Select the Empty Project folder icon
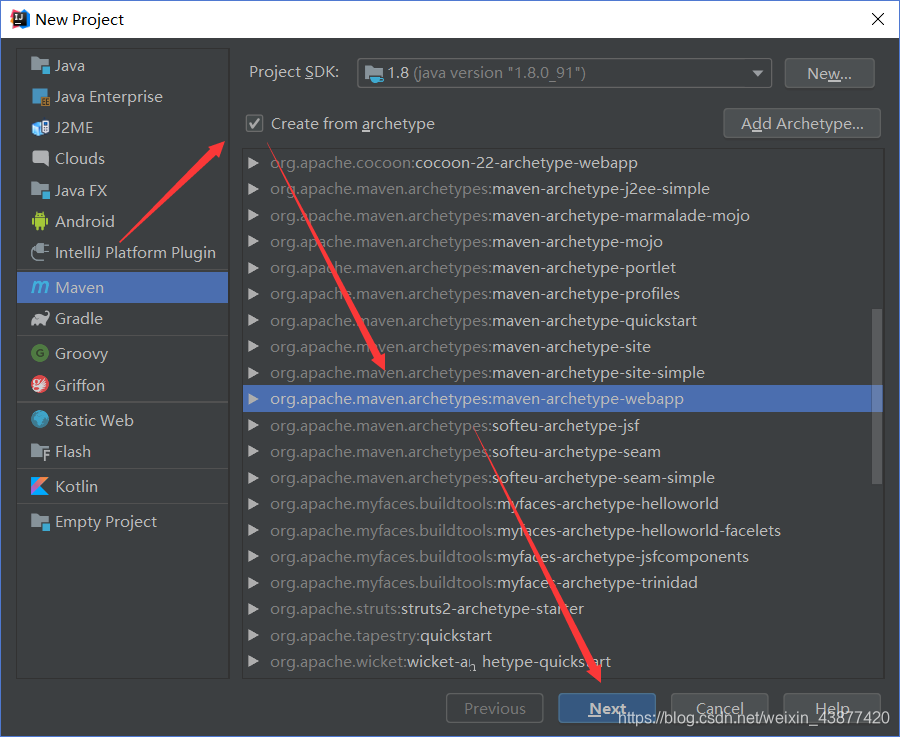This screenshot has width=900, height=737. coord(40,522)
